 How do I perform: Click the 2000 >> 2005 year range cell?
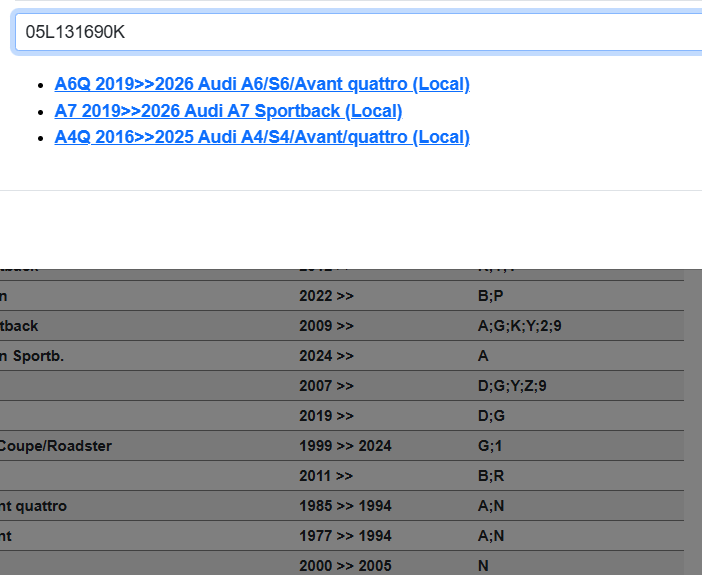(345, 566)
